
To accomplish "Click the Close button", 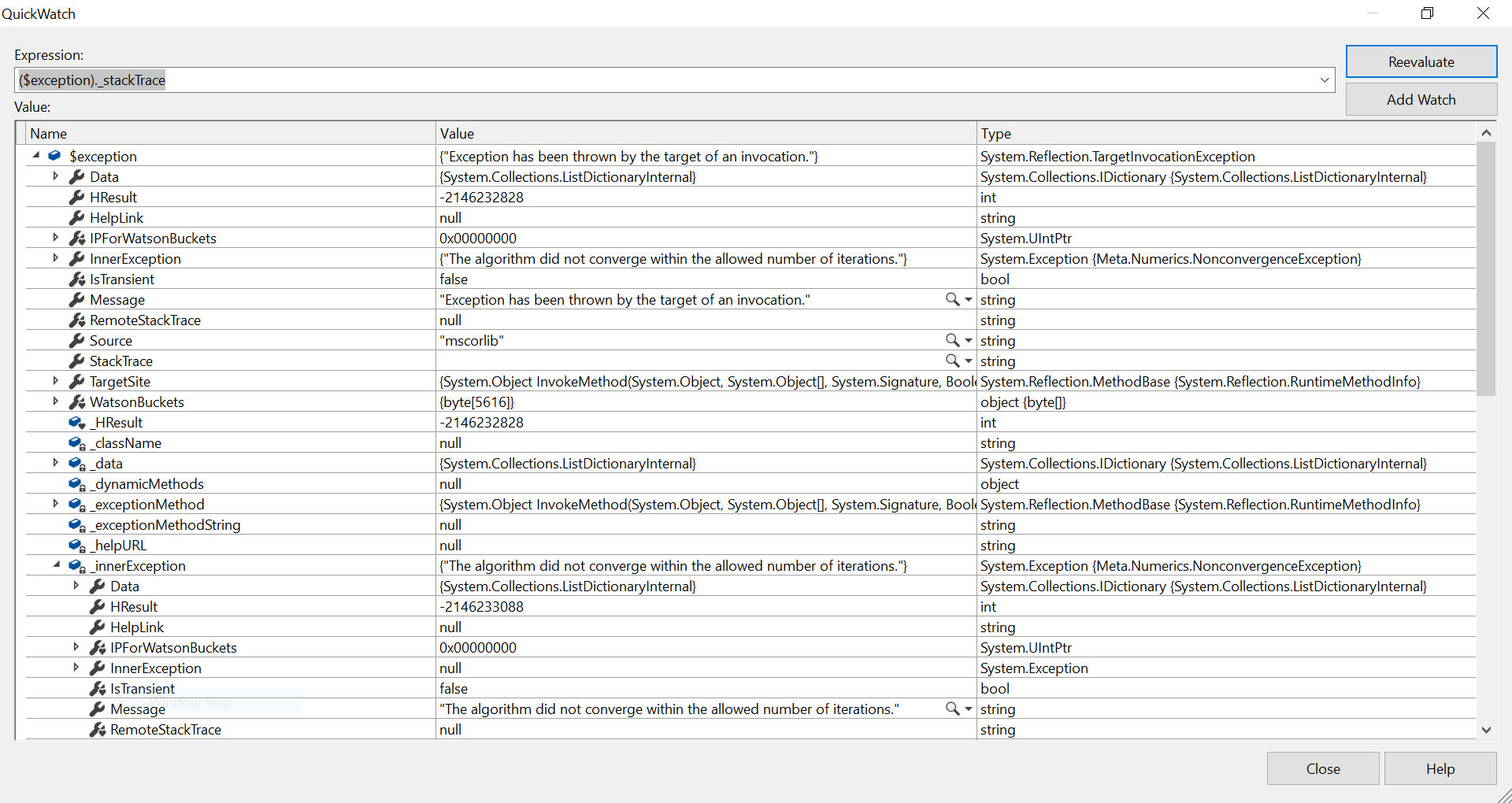I will coord(1323,768).
